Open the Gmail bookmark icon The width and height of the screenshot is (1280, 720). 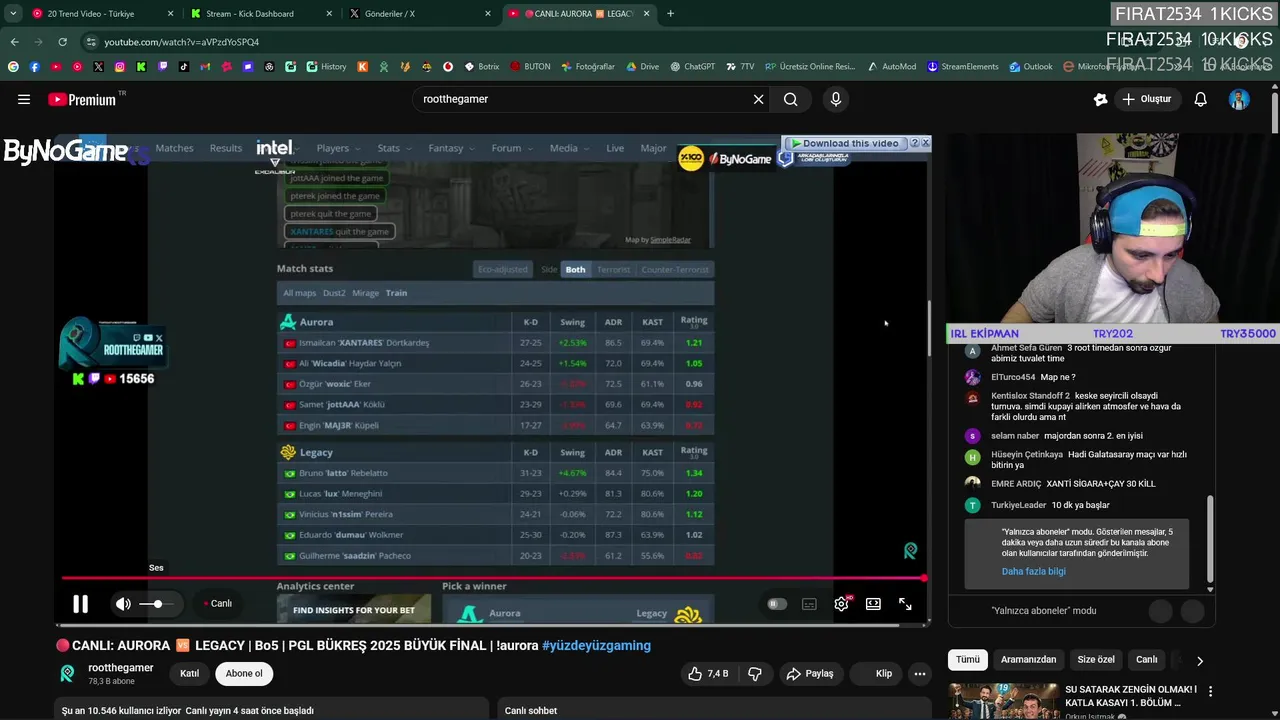(205, 67)
